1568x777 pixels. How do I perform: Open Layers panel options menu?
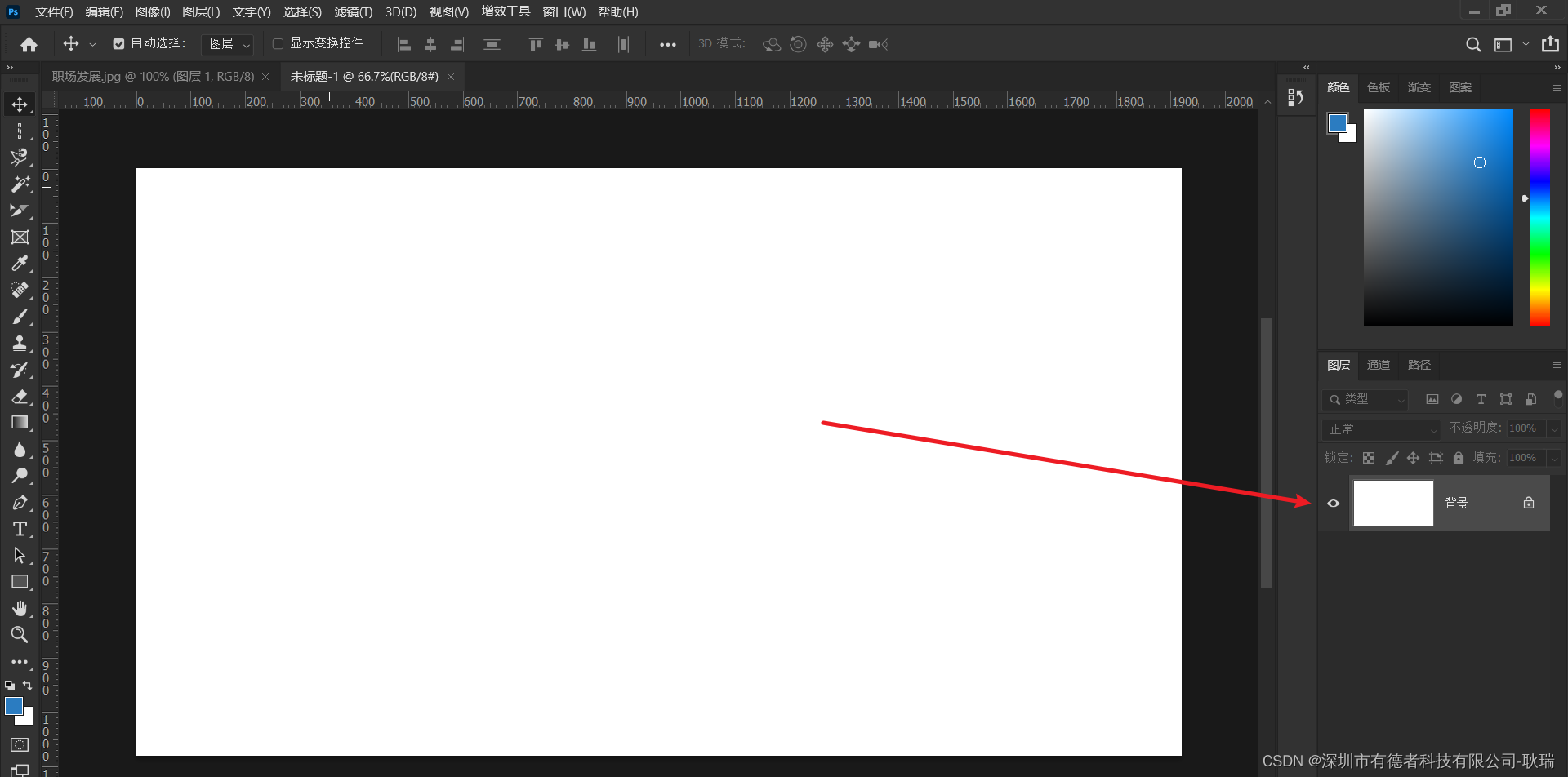click(1557, 365)
